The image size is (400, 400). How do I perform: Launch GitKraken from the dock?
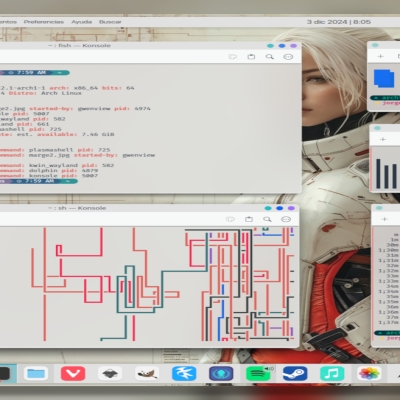coord(221,374)
